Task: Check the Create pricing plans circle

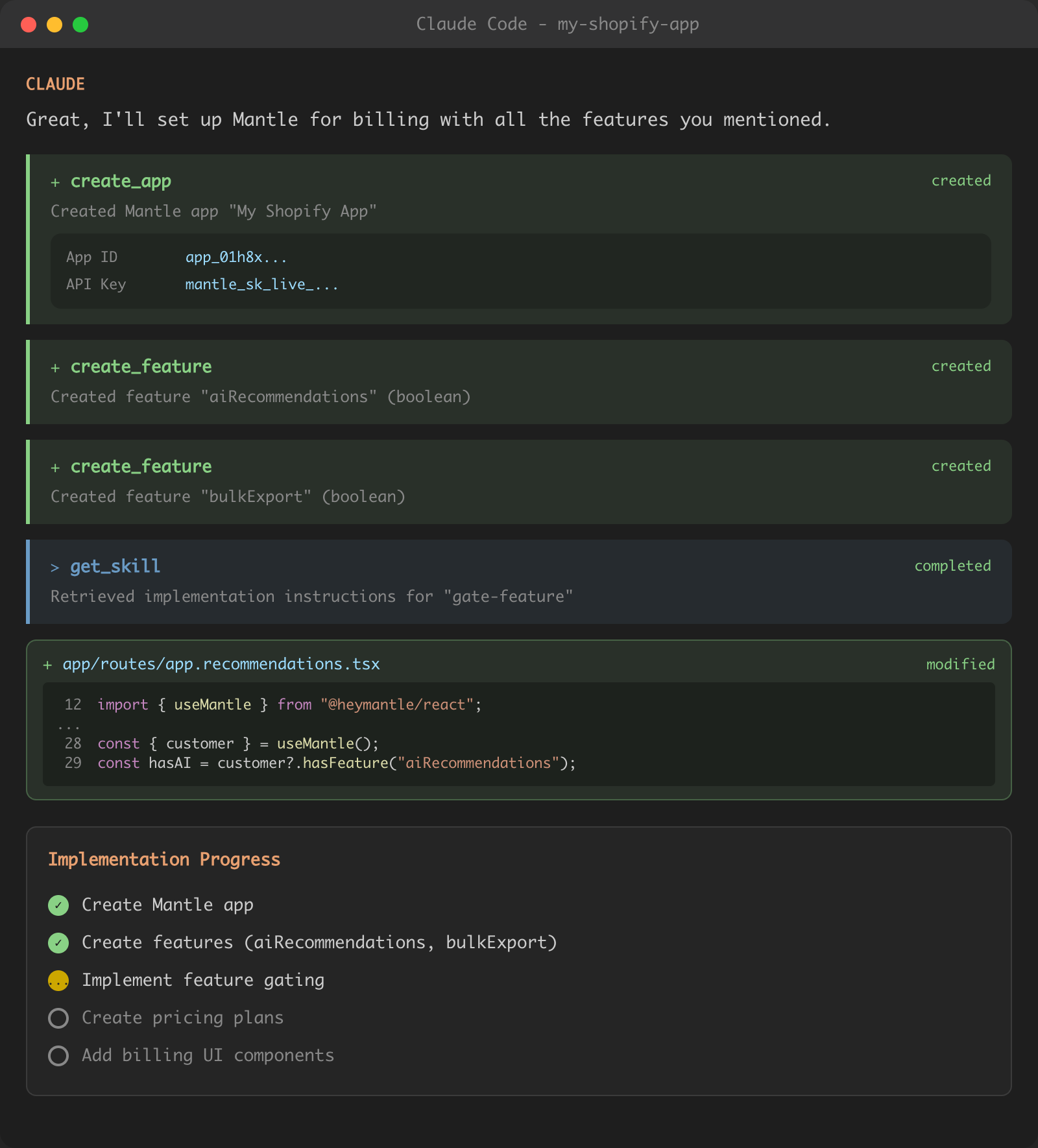Action: (58, 1018)
